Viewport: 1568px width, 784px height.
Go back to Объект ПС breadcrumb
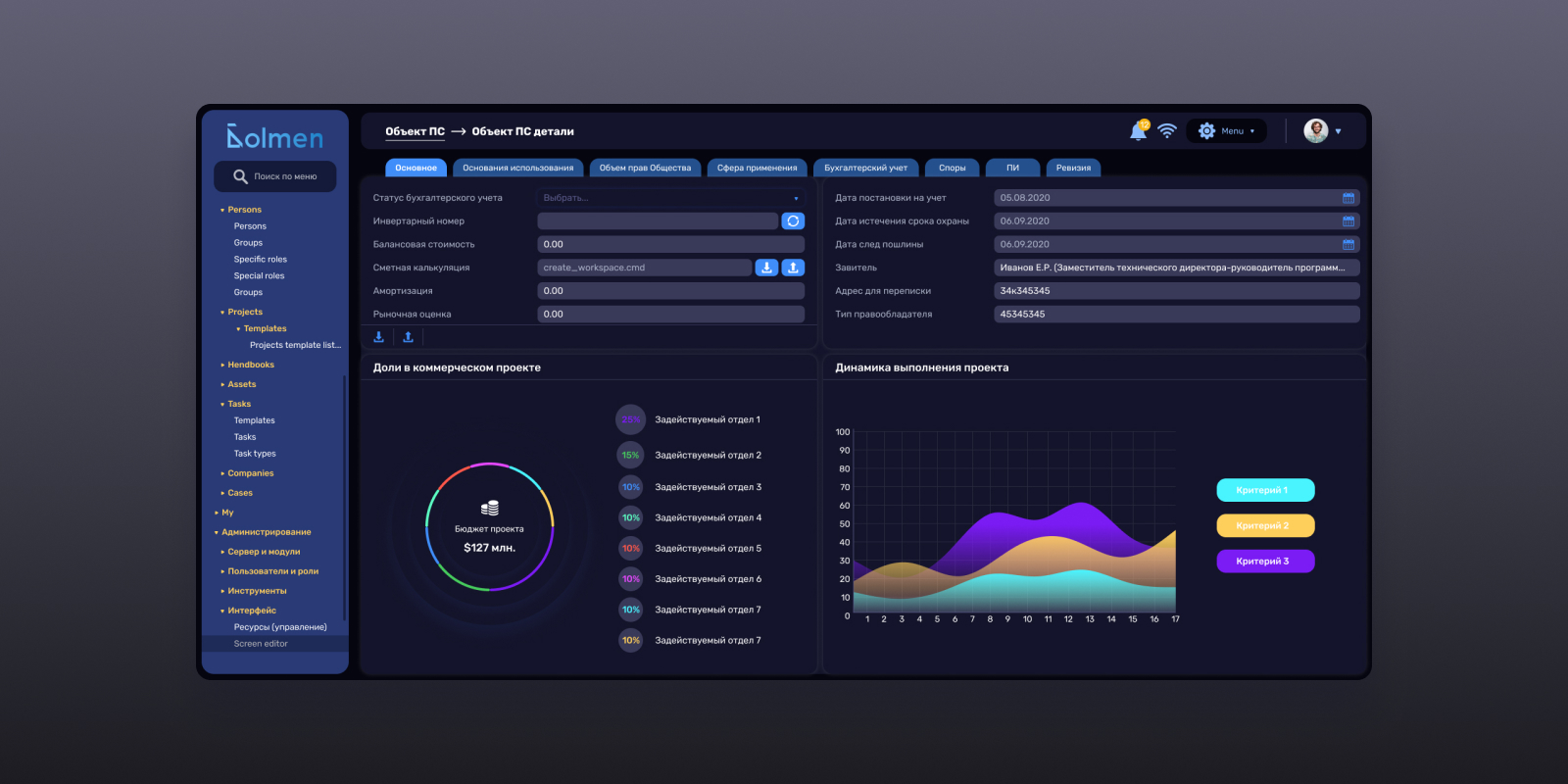(415, 131)
